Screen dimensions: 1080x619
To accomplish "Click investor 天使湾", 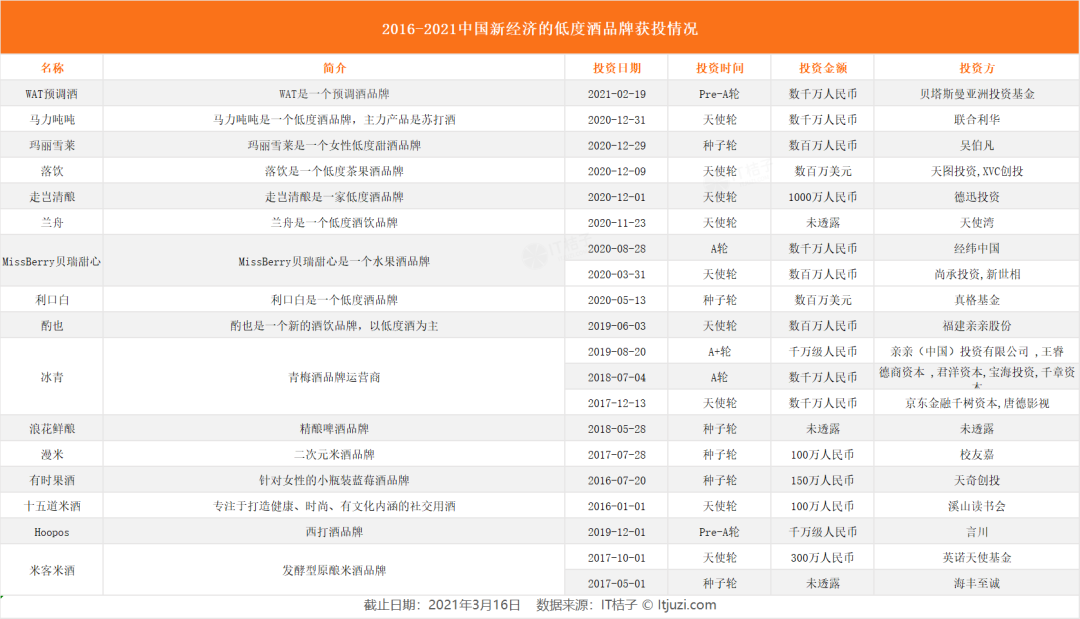I will click(977, 223).
